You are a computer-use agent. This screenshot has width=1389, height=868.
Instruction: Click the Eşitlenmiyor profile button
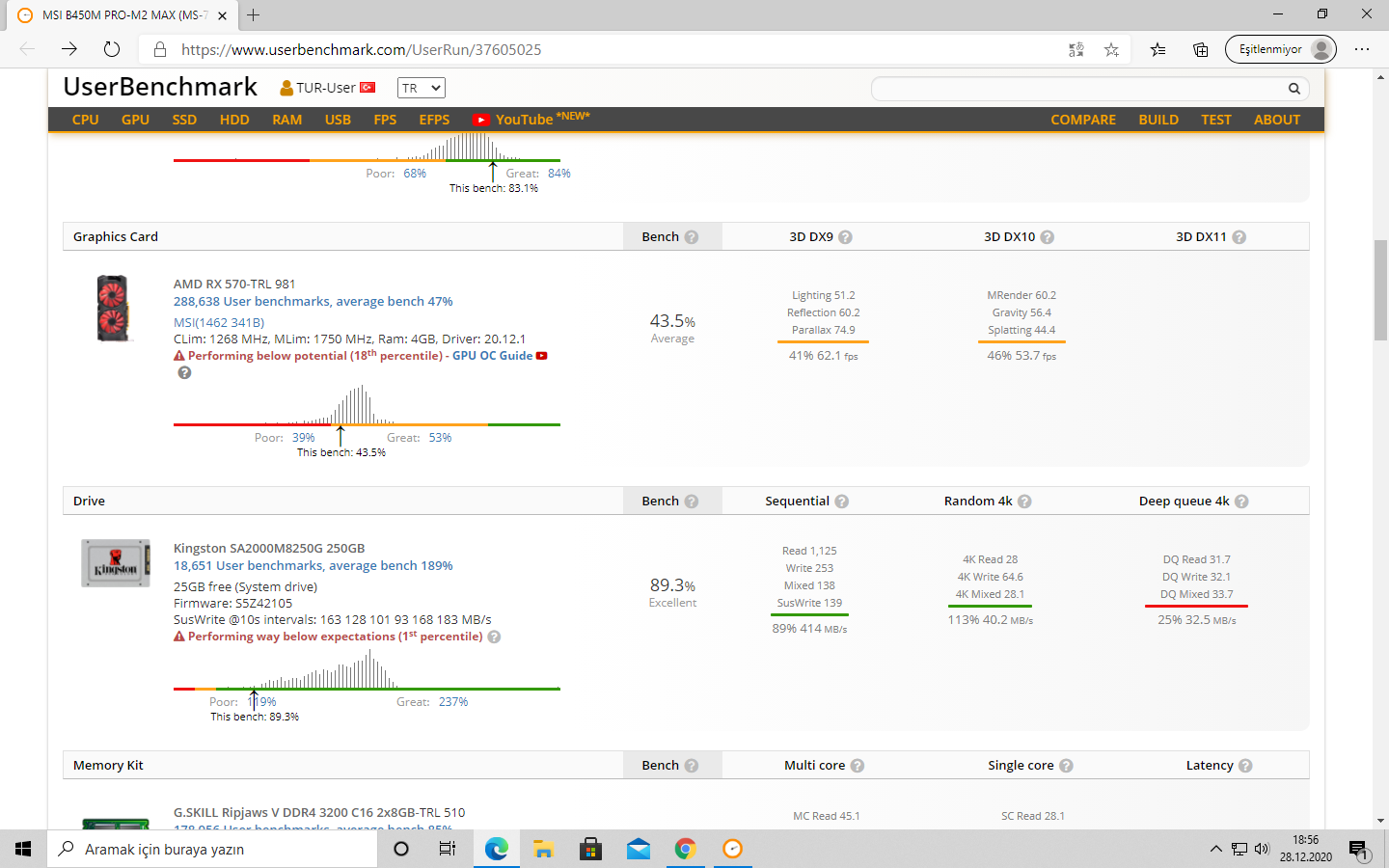click(1281, 49)
